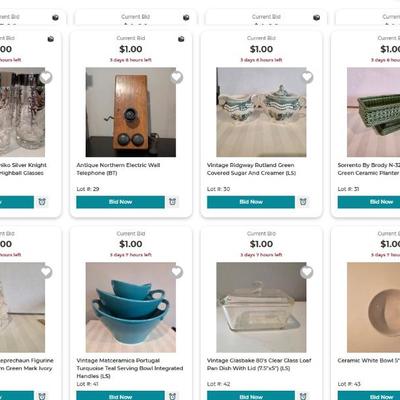View photo of turquoise teal serving bowls
This screenshot has width=400, height=400.
click(131, 307)
